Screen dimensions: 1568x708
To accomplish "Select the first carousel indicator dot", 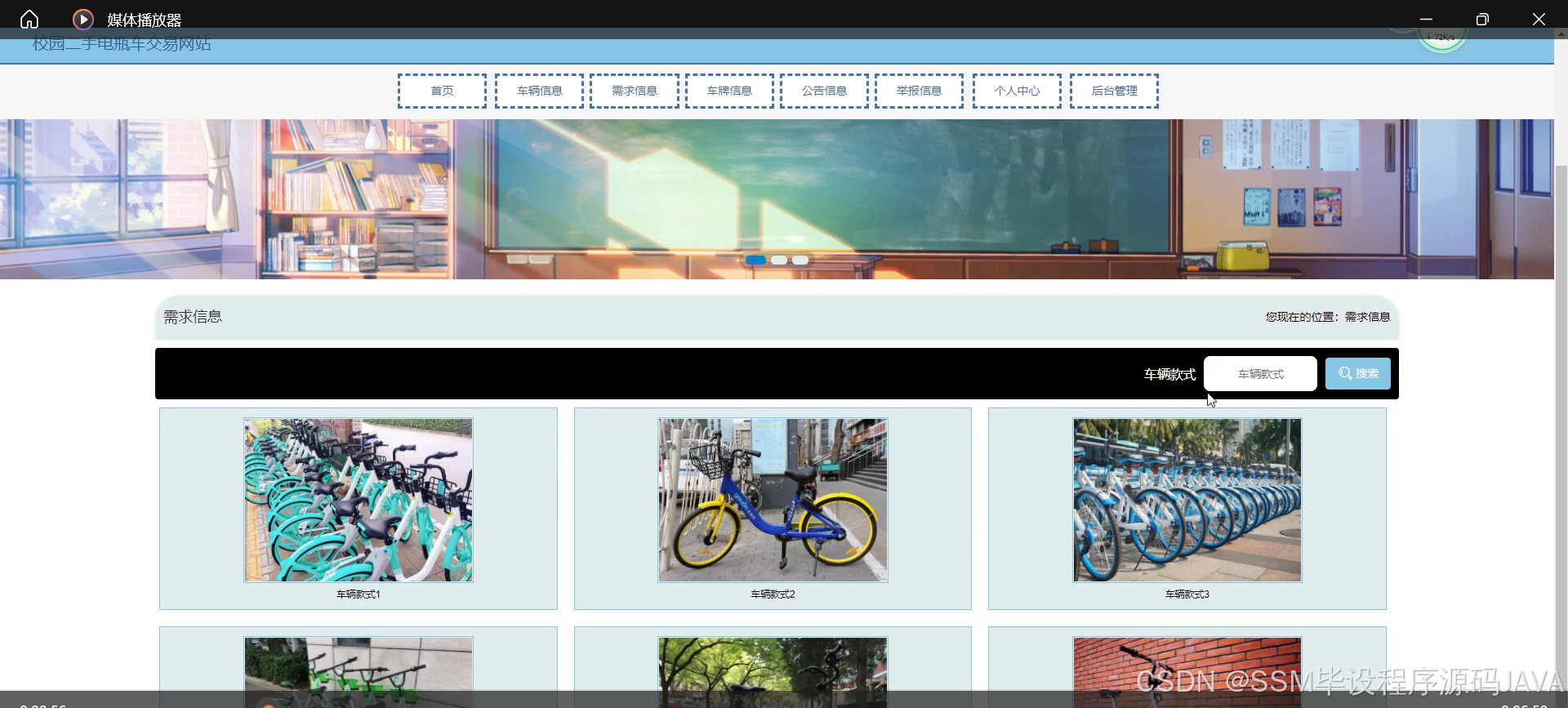I will (755, 260).
